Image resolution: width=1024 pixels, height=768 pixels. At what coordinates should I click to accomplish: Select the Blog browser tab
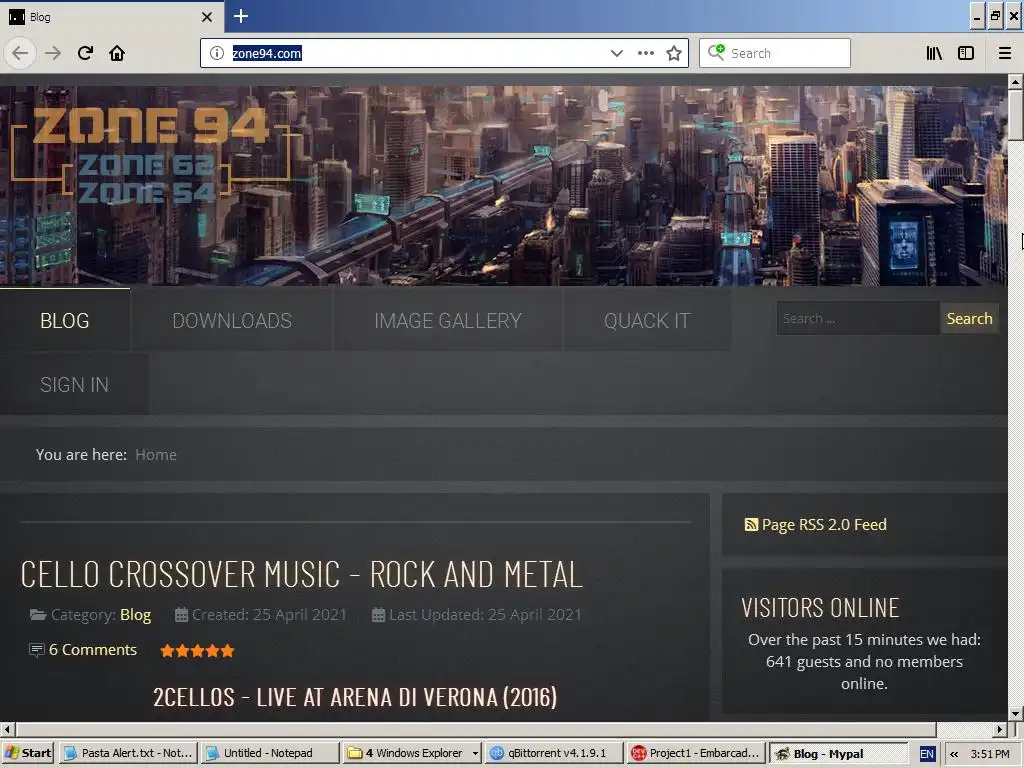point(112,17)
